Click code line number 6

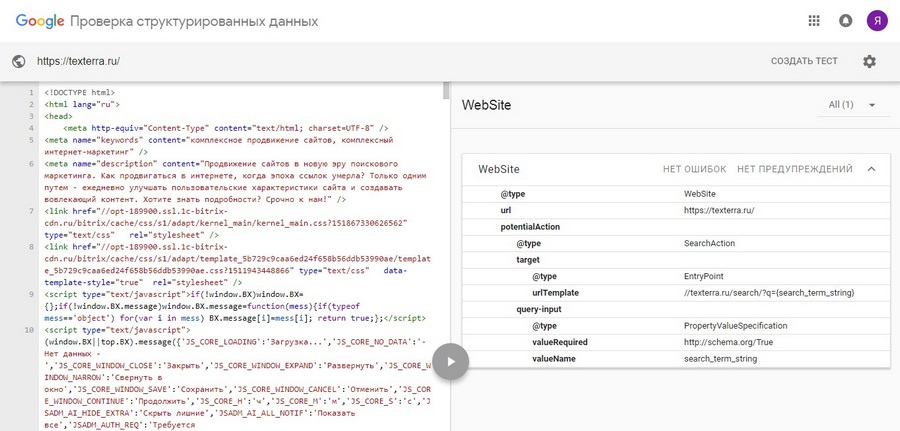coord(31,164)
